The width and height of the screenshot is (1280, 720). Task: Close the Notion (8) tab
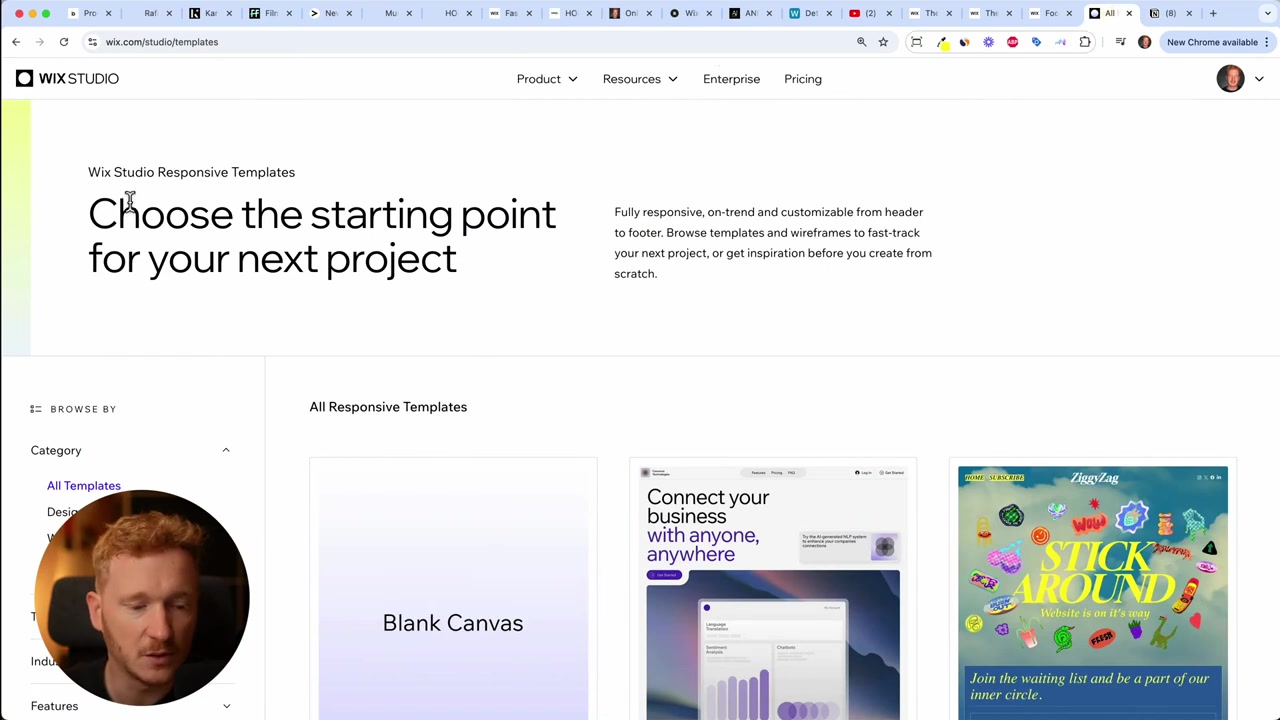coord(1189,13)
